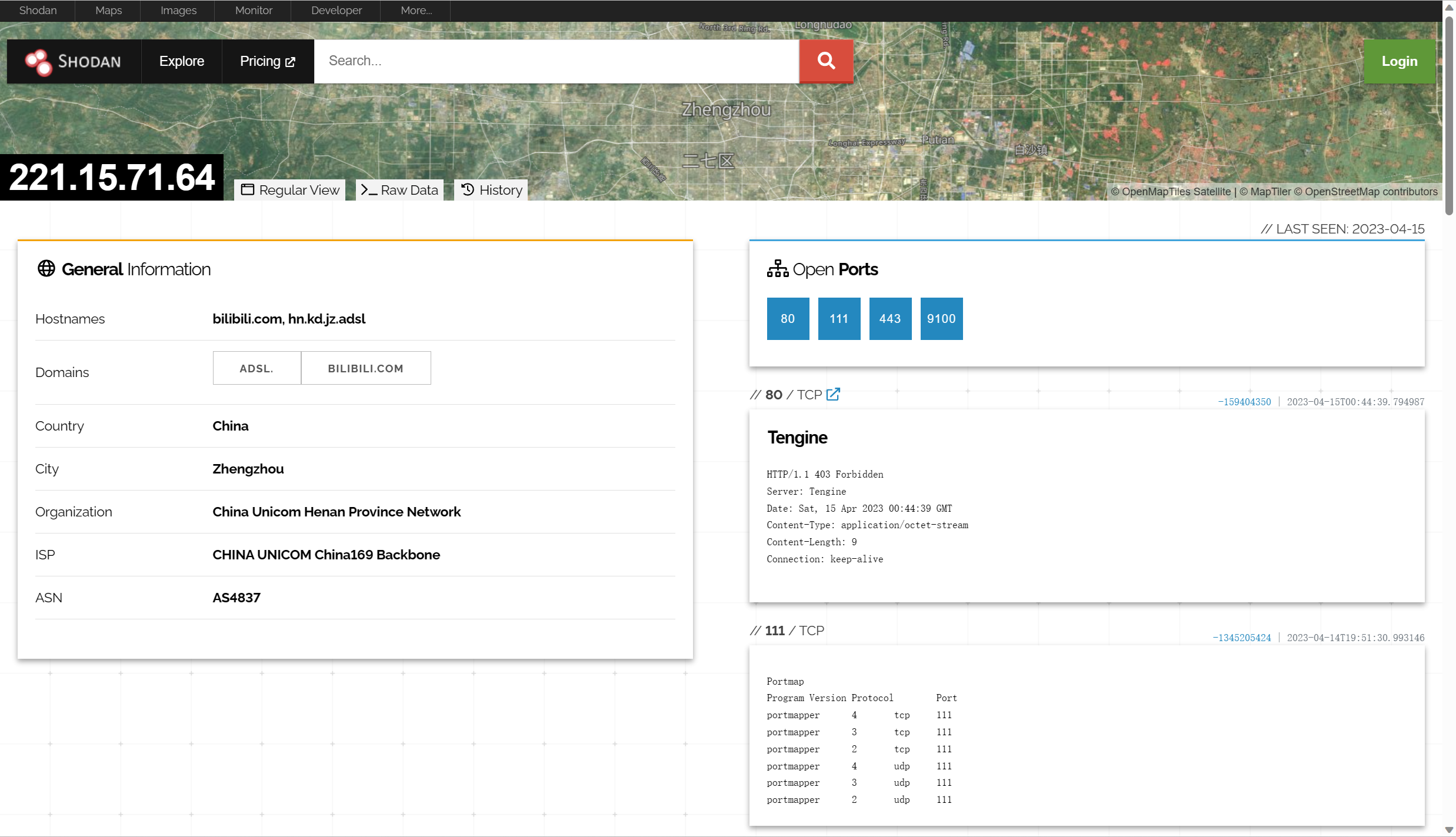Open the top bar Shodan menu item
The width and height of the screenshot is (1456, 837).
[x=38, y=11]
